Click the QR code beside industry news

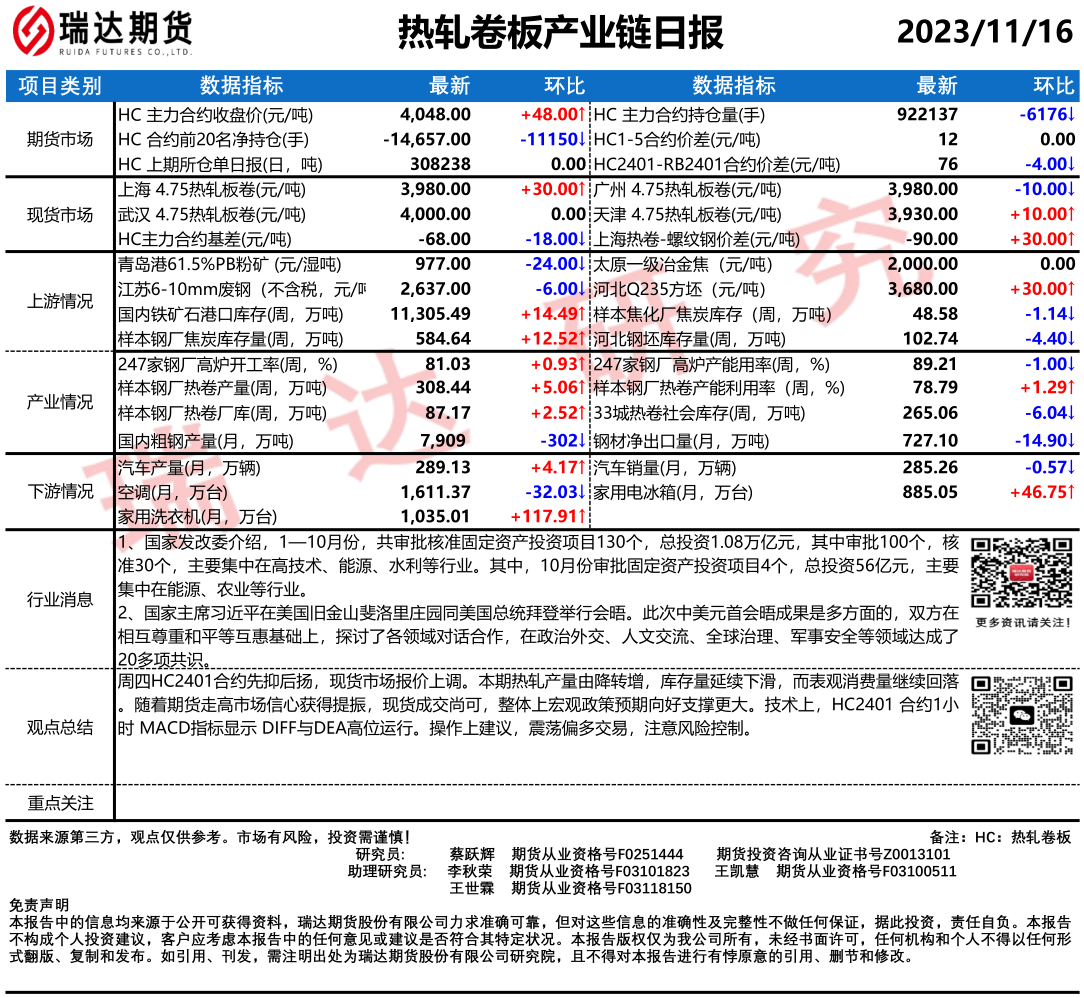1018,573
